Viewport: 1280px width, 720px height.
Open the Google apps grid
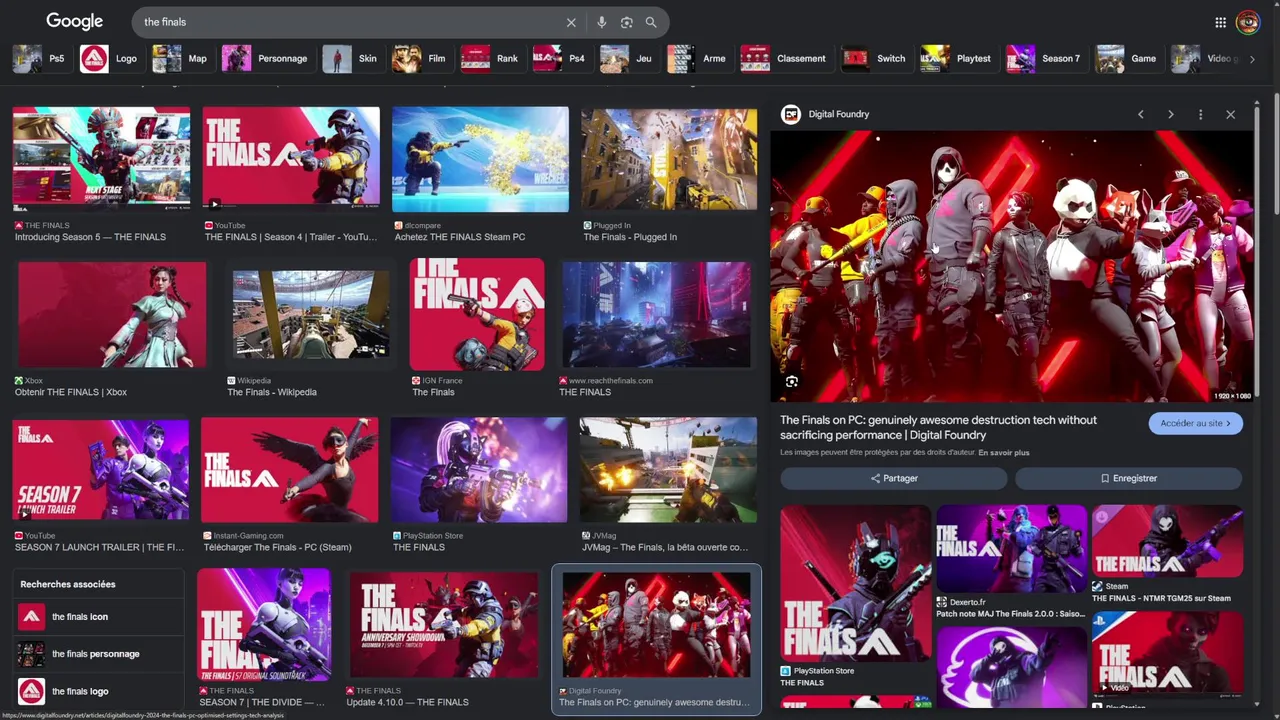tap(1220, 22)
